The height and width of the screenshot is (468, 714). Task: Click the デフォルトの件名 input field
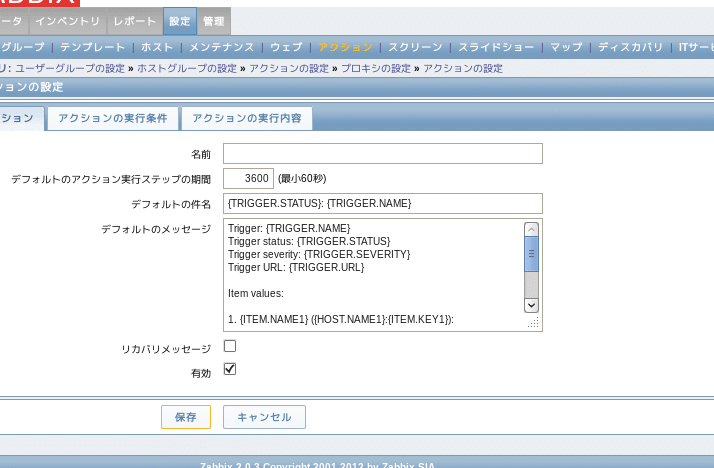[382, 203]
